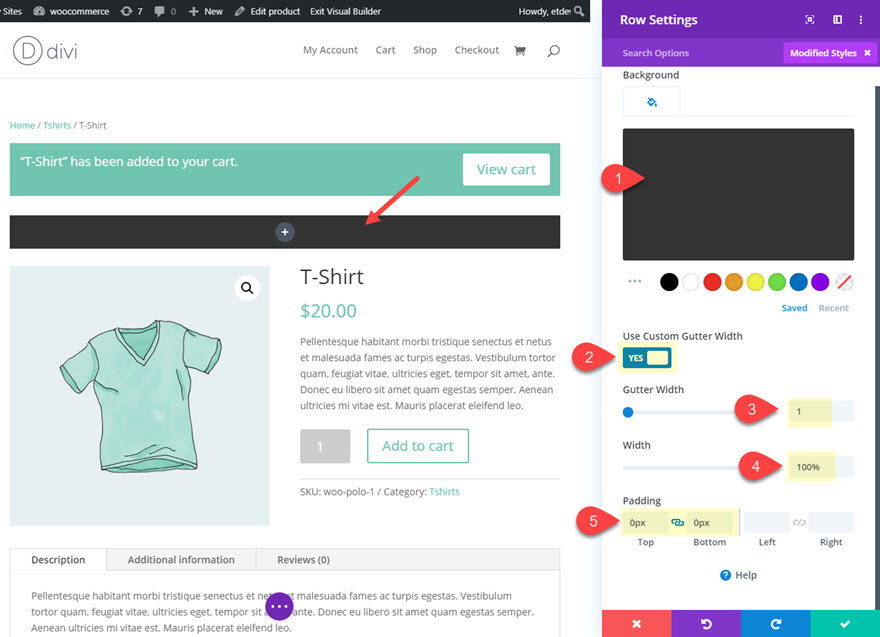The width and height of the screenshot is (880, 637).
Task: Open the purple builder options dots button
Action: tap(279, 606)
